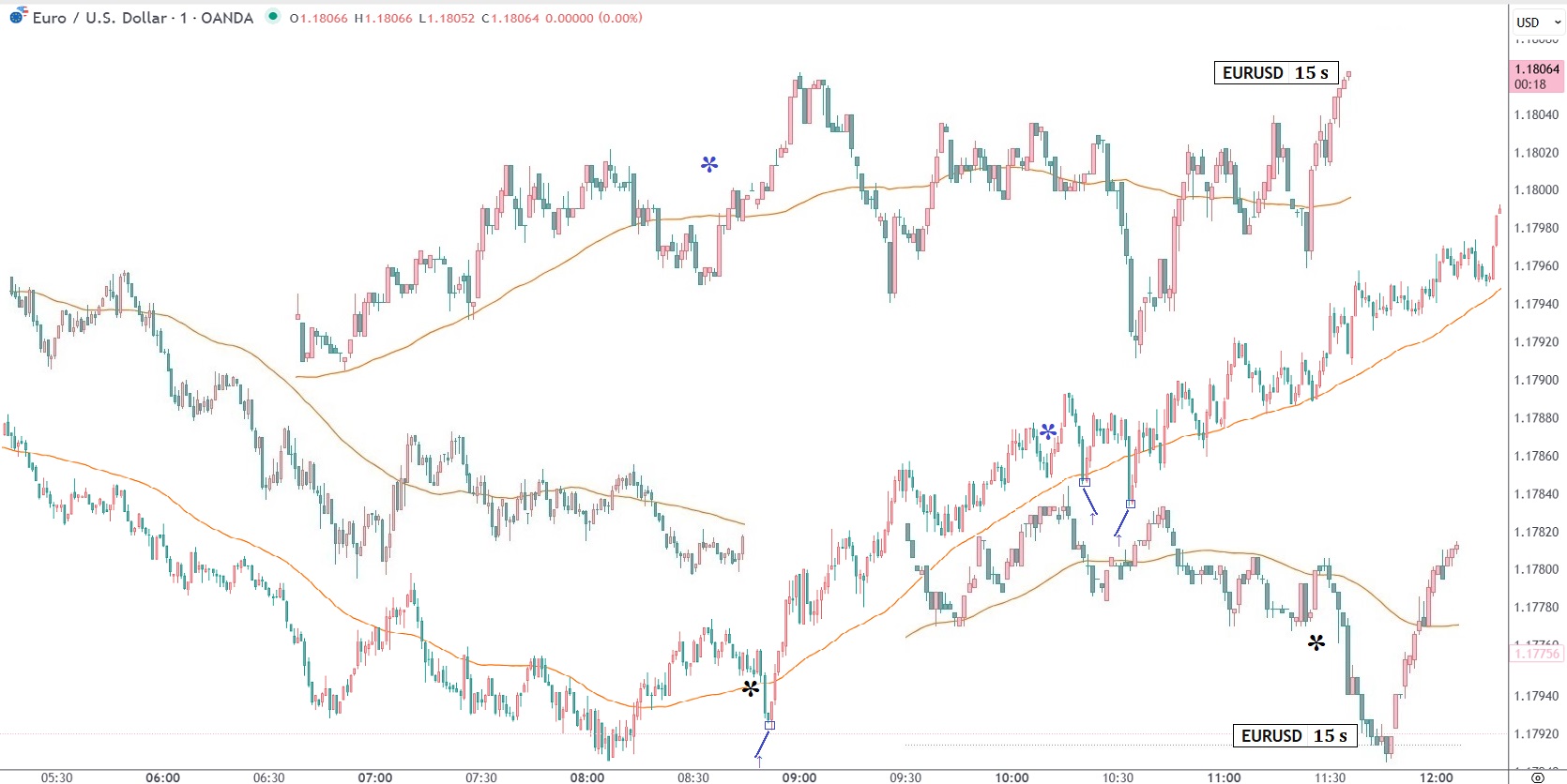Click the high value H1.18066
The width and height of the screenshot is (1567, 784).
[383, 18]
